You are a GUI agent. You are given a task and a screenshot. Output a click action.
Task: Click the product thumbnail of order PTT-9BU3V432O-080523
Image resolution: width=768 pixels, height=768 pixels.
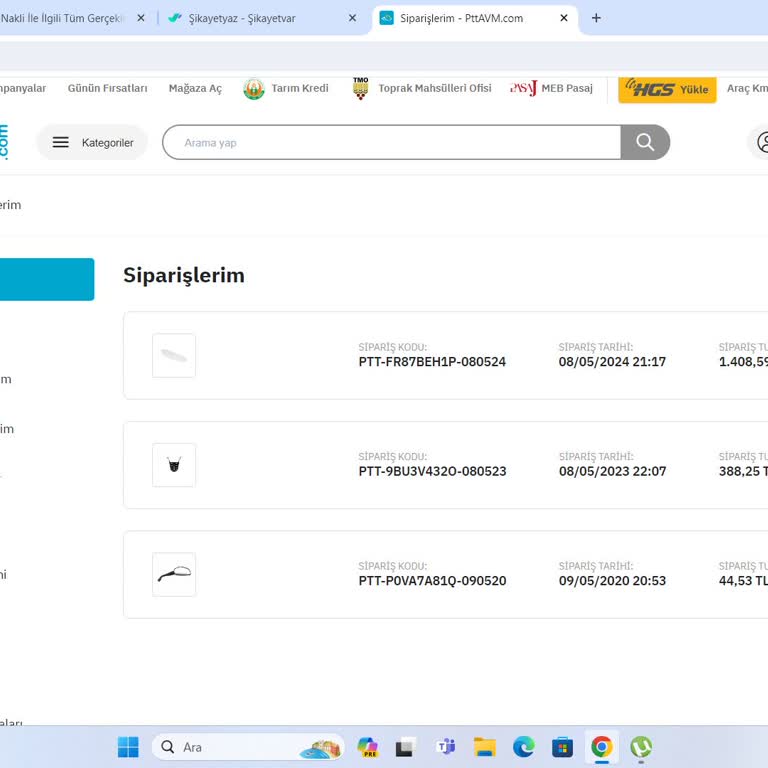pyautogui.click(x=174, y=465)
